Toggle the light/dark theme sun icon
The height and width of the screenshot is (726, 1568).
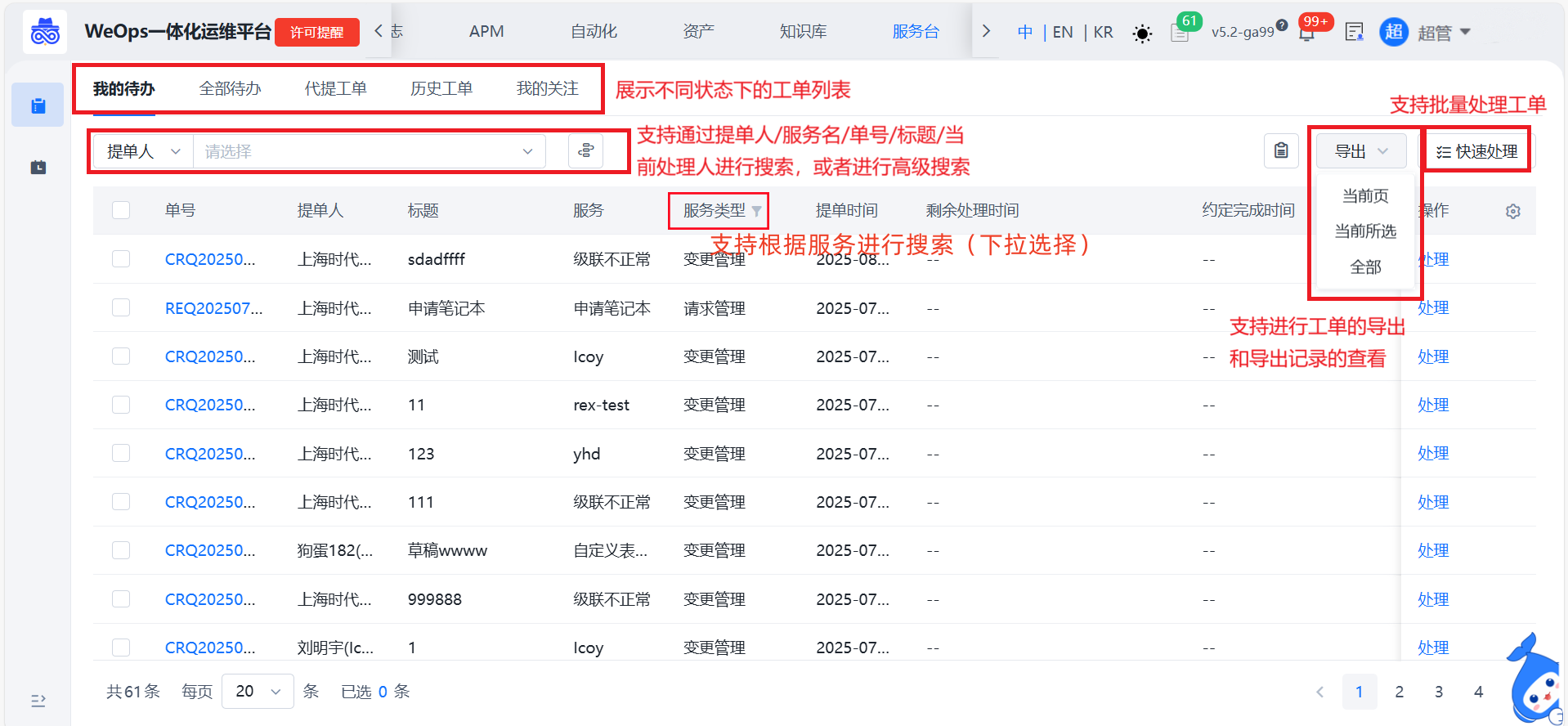pyautogui.click(x=1141, y=34)
